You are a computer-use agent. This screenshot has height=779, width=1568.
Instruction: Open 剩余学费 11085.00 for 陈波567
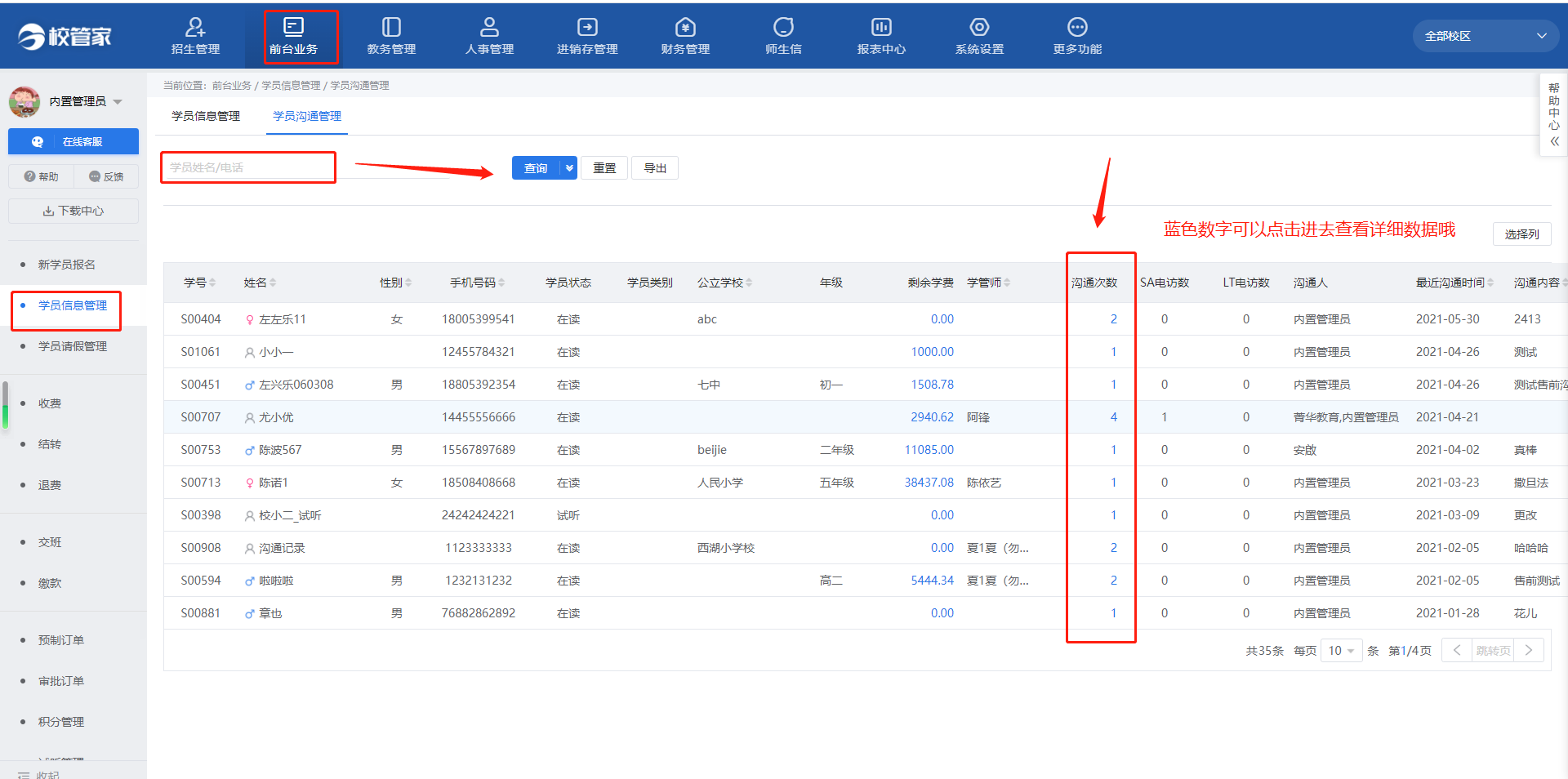(x=929, y=450)
